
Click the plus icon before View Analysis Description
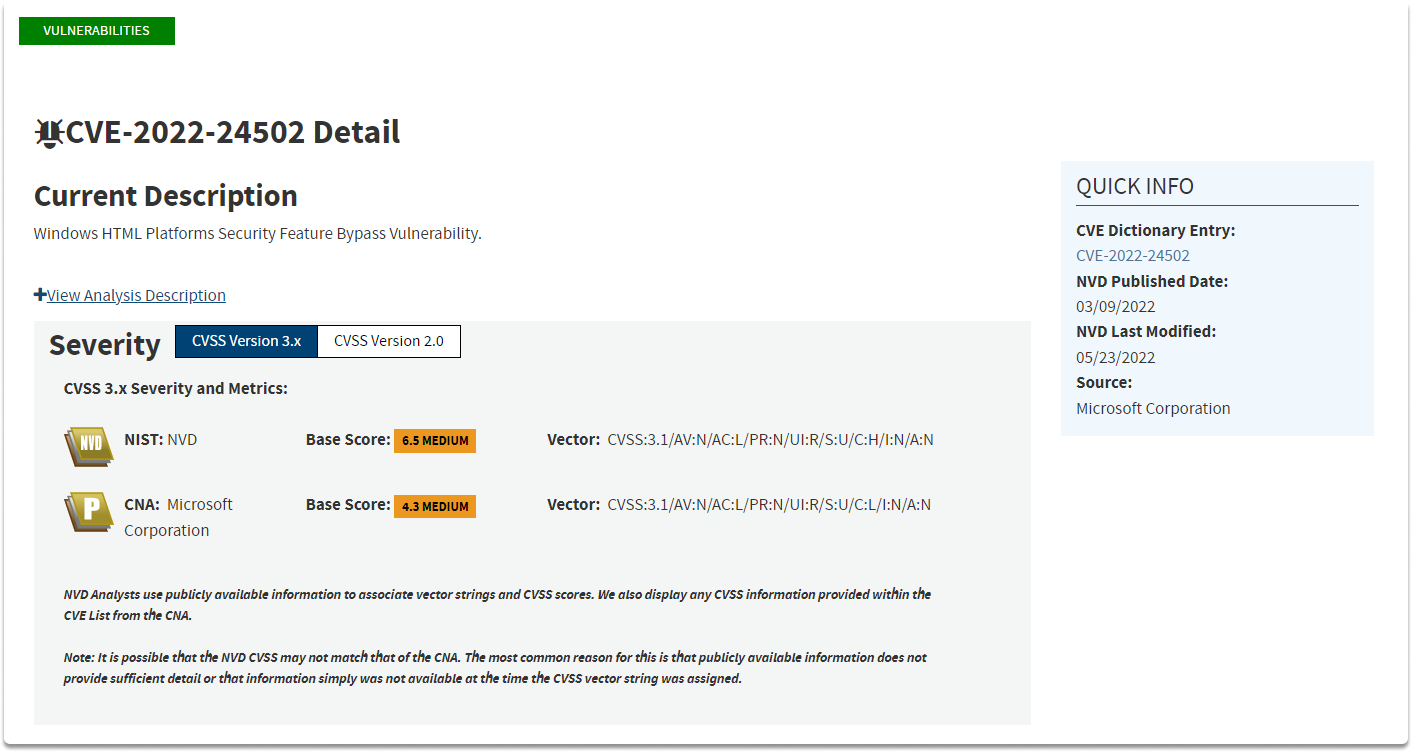pyautogui.click(x=40, y=295)
